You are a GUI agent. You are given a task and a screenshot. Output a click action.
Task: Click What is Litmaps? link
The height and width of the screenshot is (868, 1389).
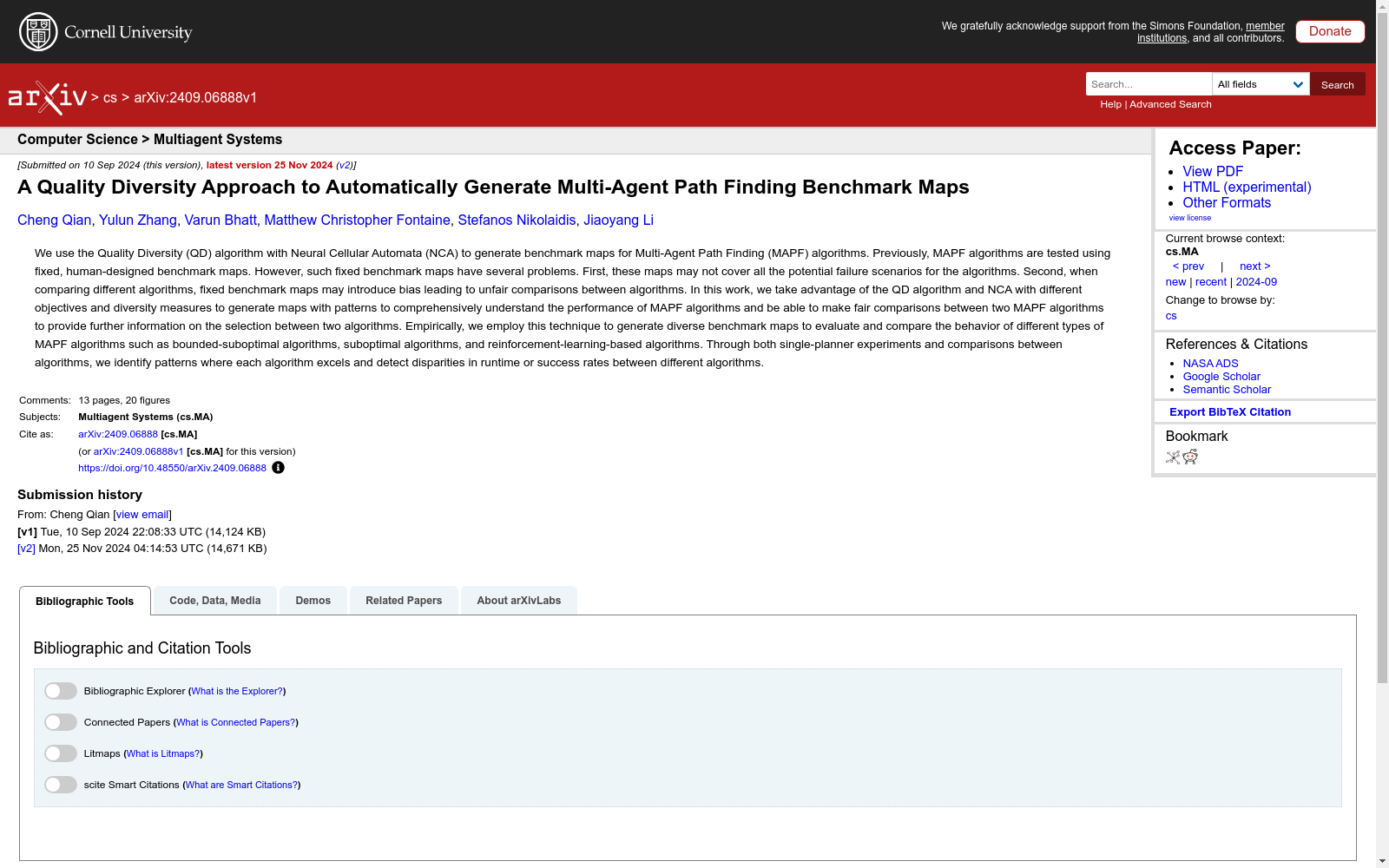(163, 753)
